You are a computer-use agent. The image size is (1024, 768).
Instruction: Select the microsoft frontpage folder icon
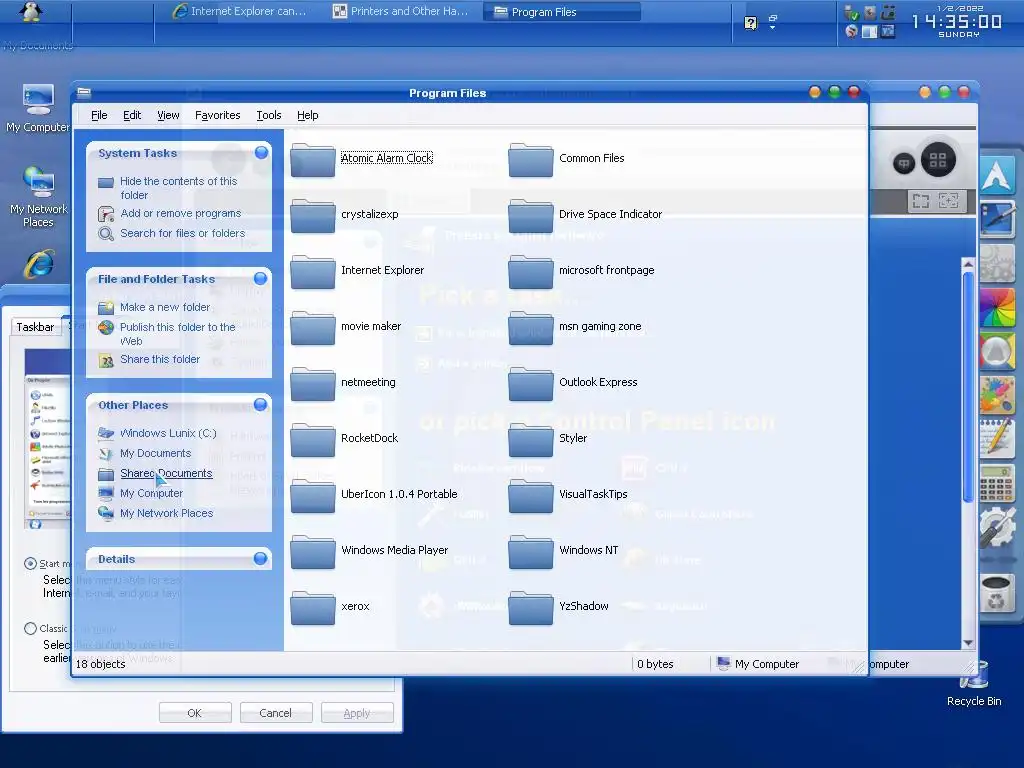click(531, 272)
